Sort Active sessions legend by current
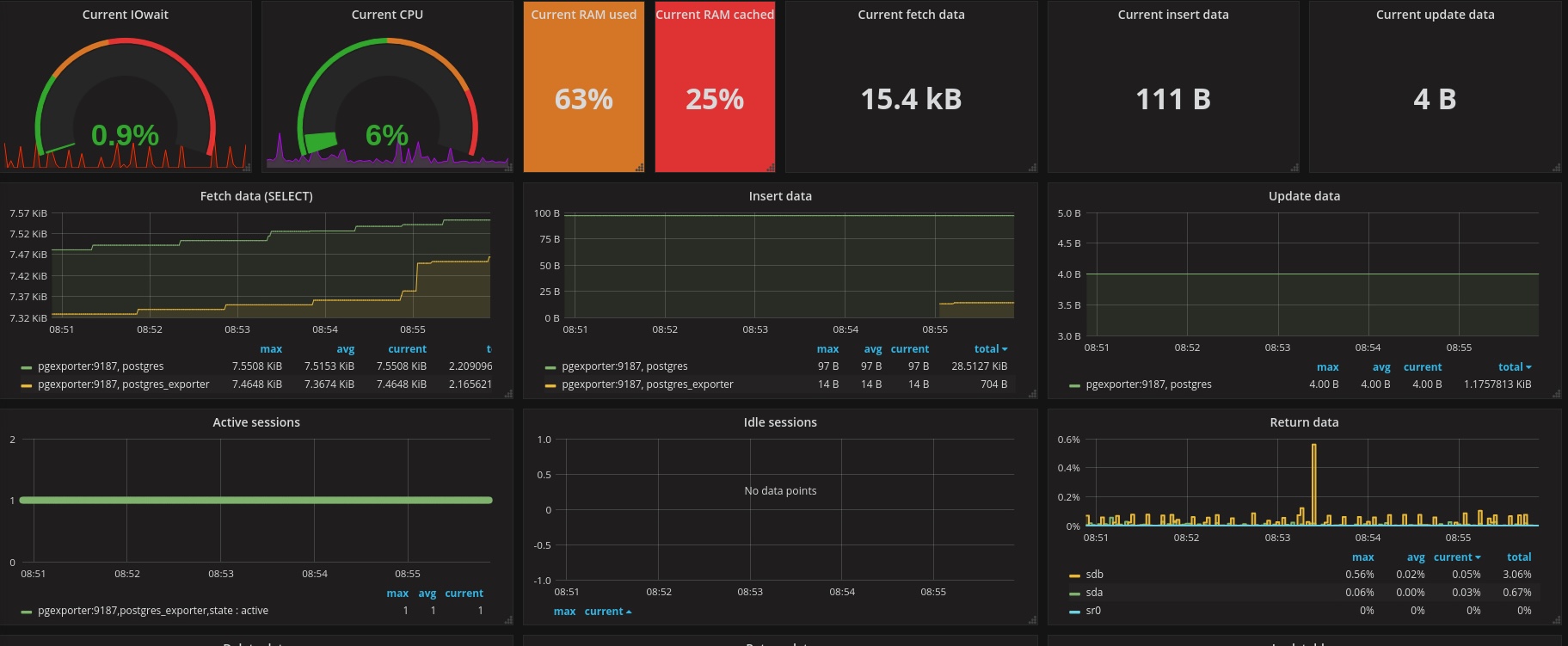 point(464,594)
